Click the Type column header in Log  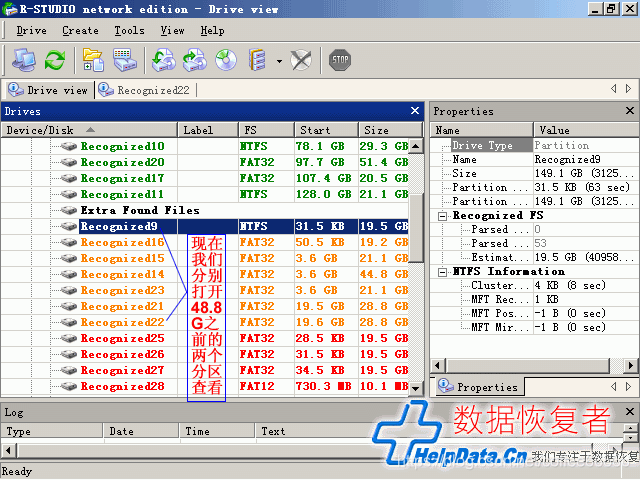pos(52,431)
